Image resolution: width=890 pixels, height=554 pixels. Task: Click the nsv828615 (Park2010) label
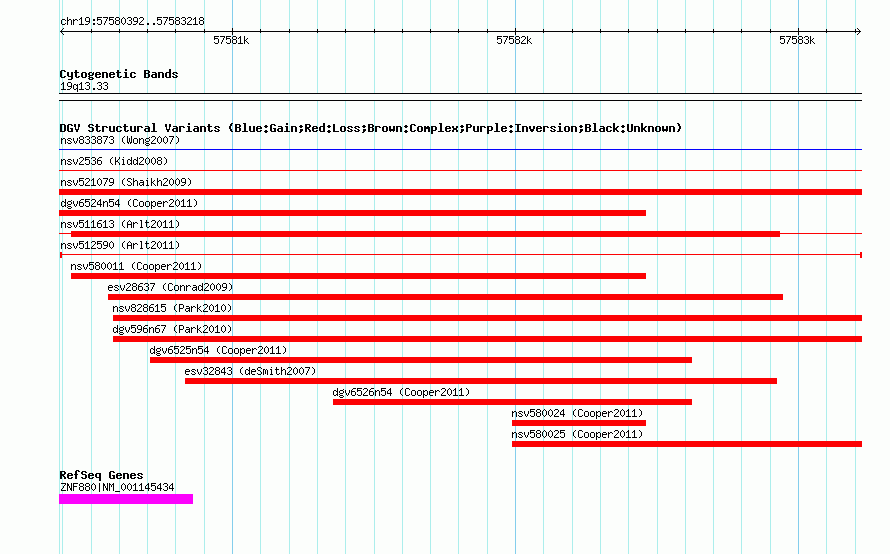click(172, 308)
